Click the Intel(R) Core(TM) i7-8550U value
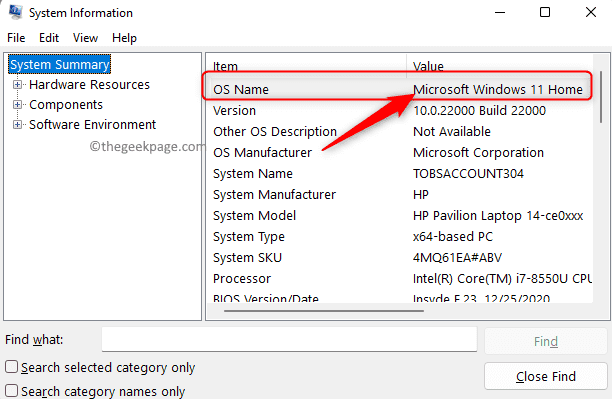Image resolution: width=612 pixels, height=399 pixels. coord(502,279)
